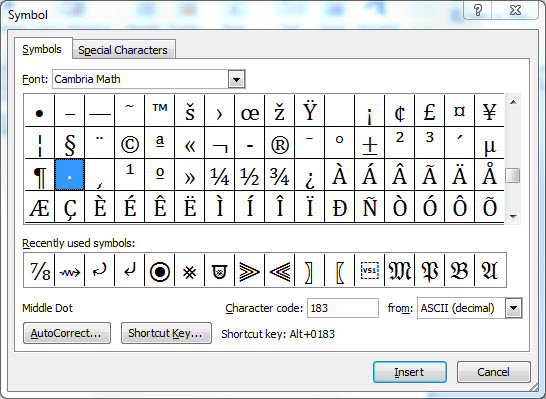Select the circled bullet ◉ recent symbol
The image size is (546, 399).
click(x=159, y=271)
